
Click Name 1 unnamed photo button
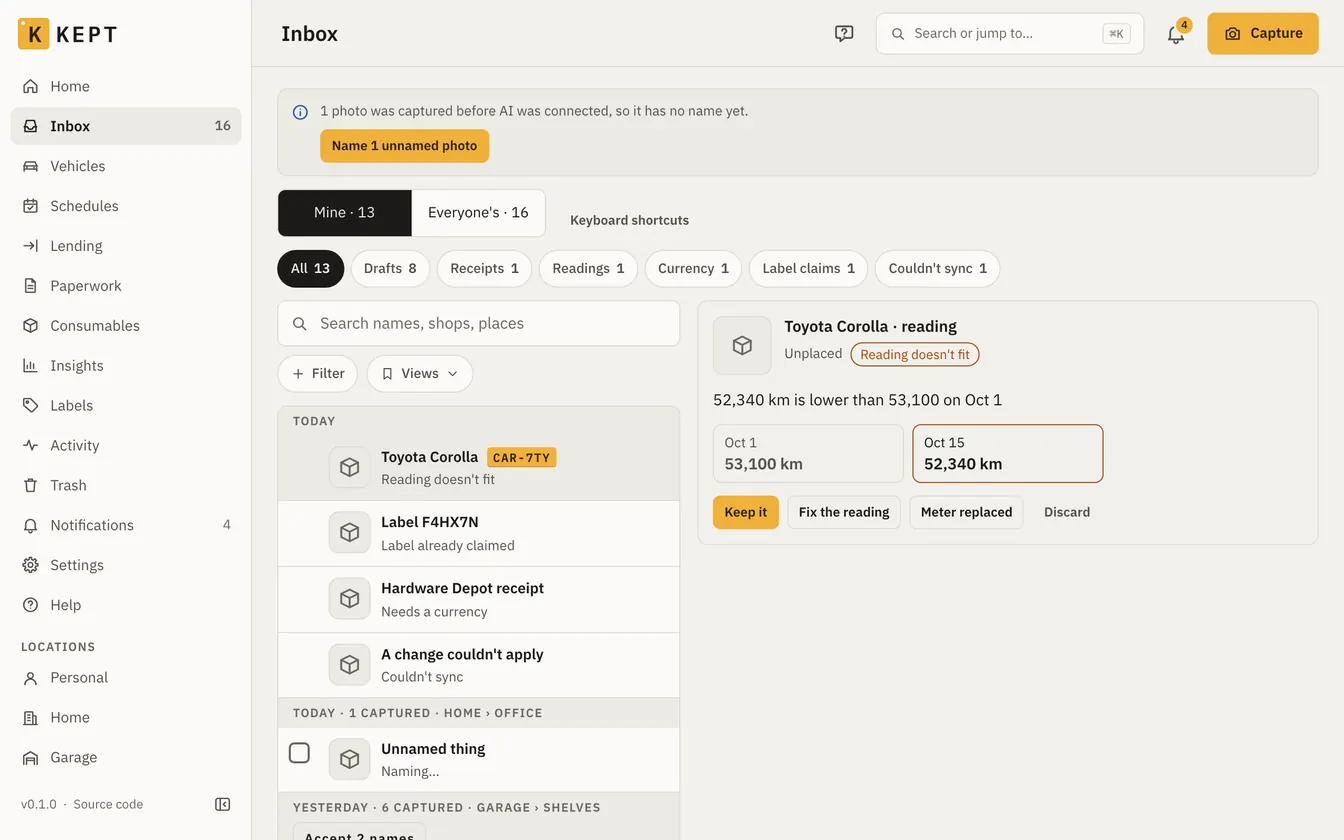click(405, 146)
